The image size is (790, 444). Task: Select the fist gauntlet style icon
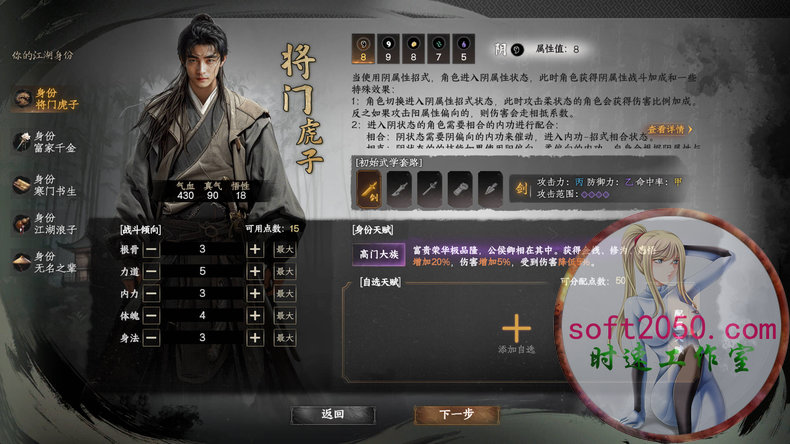(x=460, y=189)
